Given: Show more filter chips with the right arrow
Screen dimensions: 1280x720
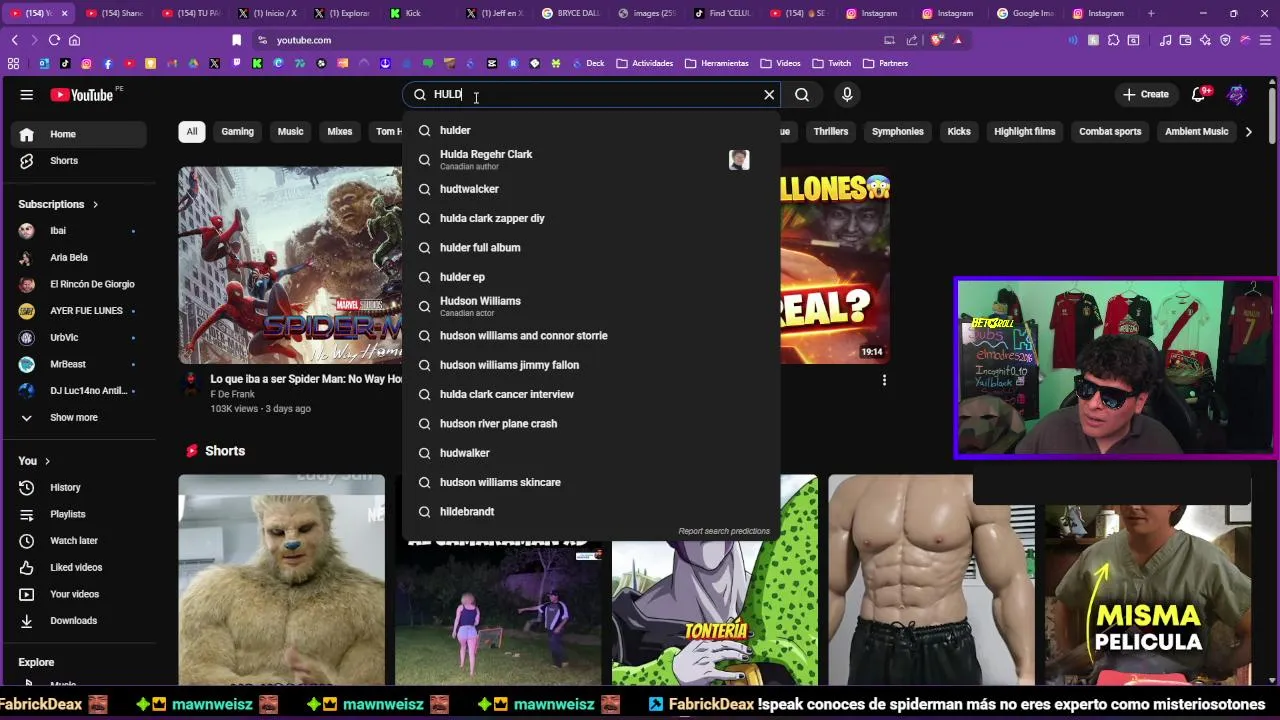Looking at the screenshot, I should [1248, 132].
